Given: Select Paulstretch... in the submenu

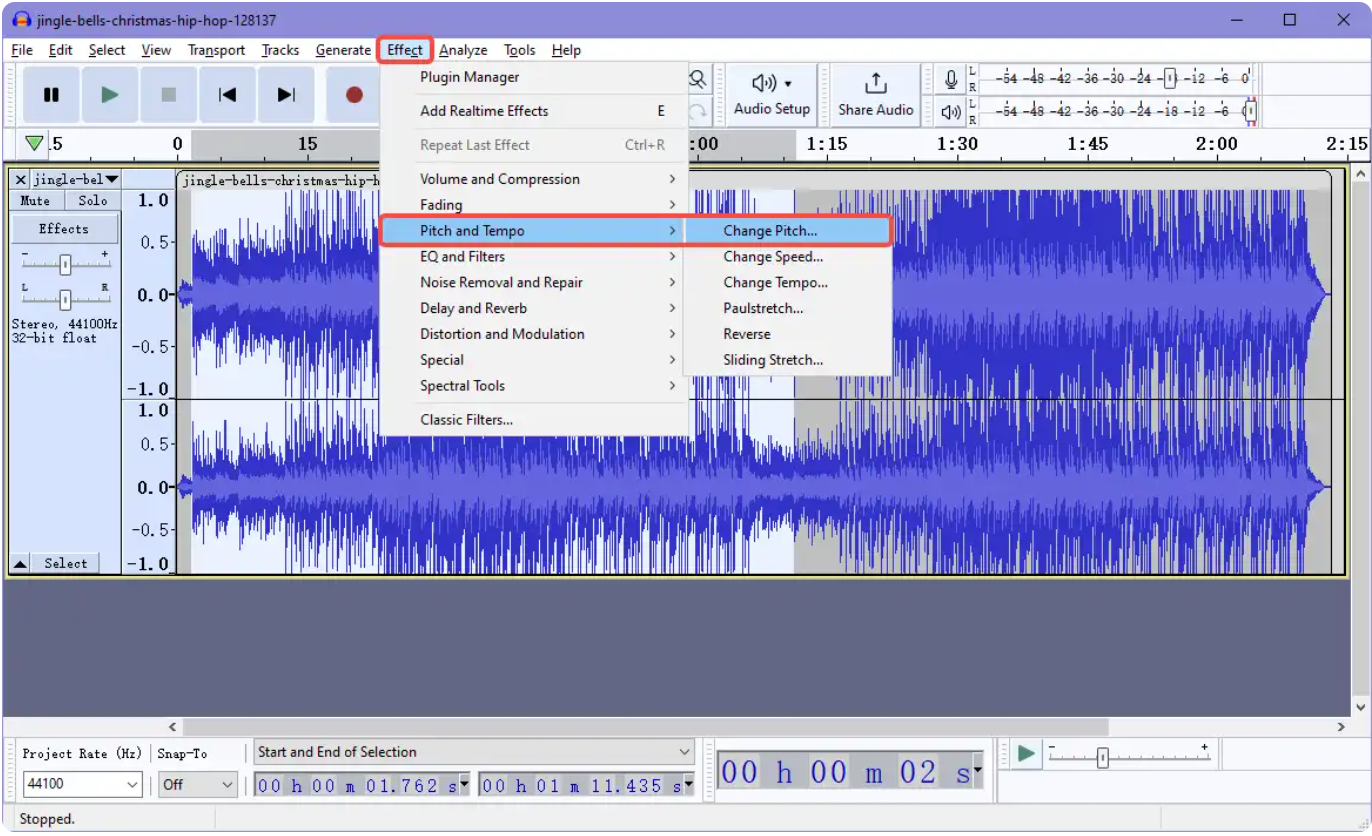Looking at the screenshot, I should [788, 309].
